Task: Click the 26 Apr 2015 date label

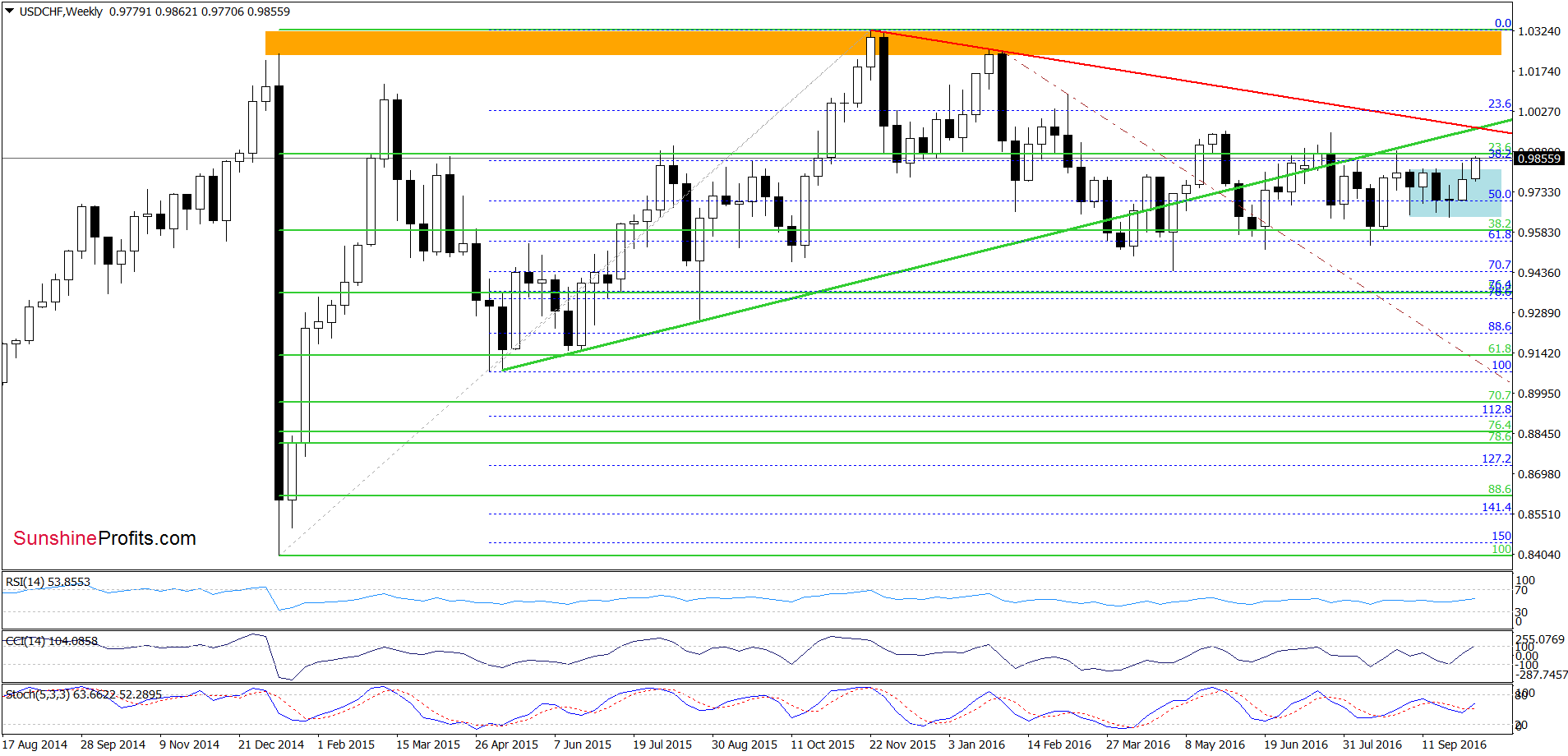Action: [506, 744]
